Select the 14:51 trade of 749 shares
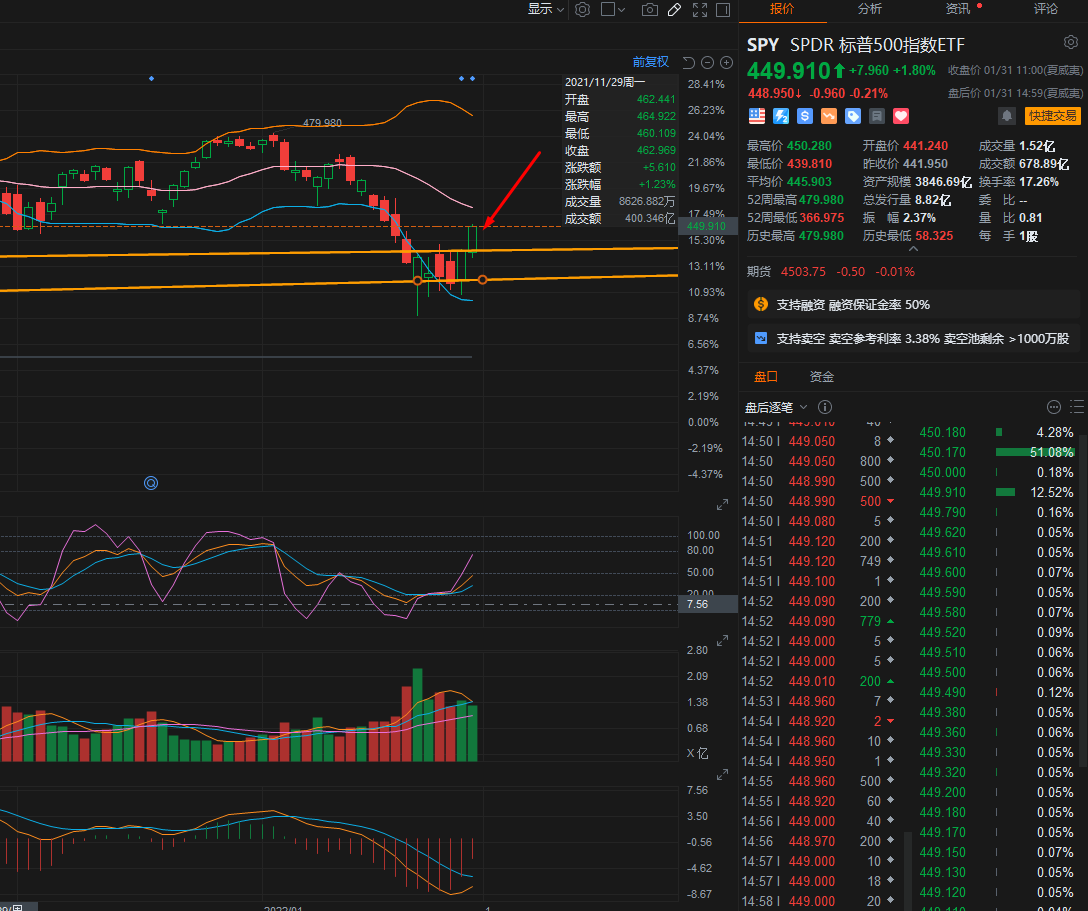This screenshot has width=1088, height=911. [x=818, y=561]
